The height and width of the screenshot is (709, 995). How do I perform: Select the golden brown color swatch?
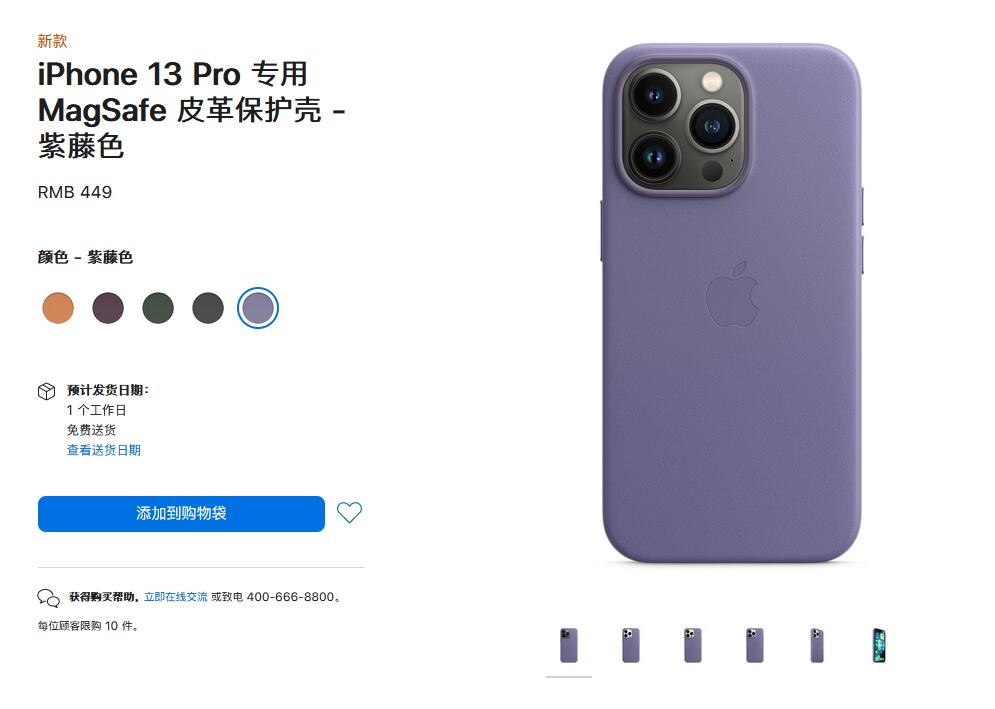pyautogui.click(x=58, y=308)
